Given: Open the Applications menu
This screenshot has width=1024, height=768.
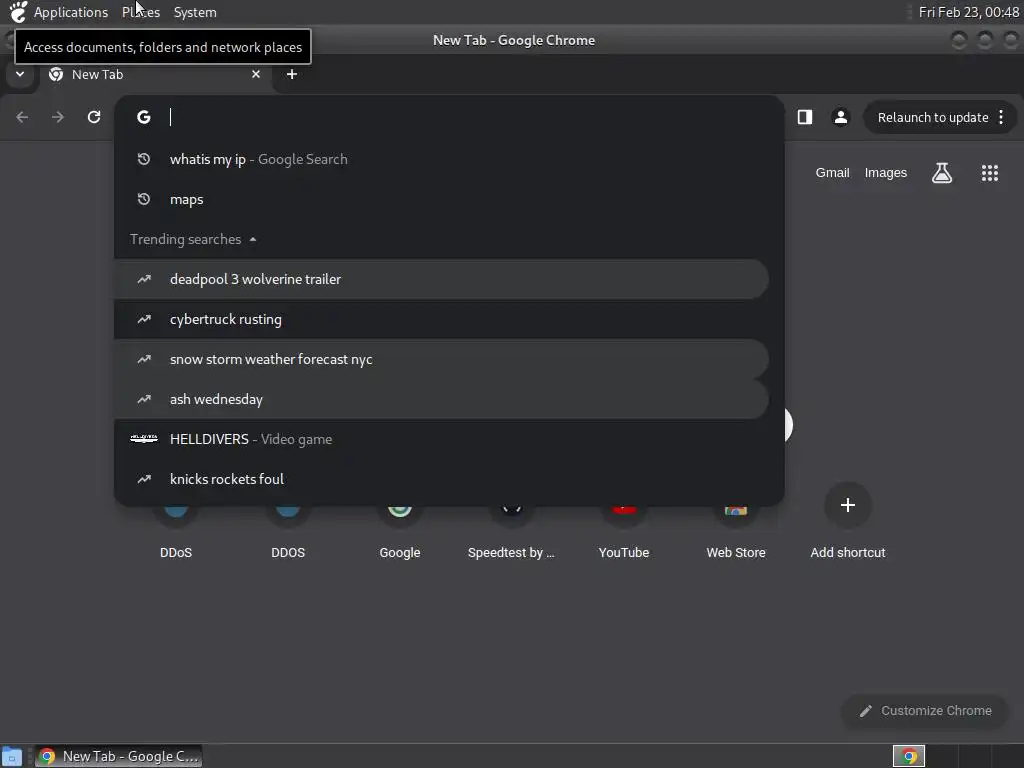Looking at the screenshot, I should (71, 12).
